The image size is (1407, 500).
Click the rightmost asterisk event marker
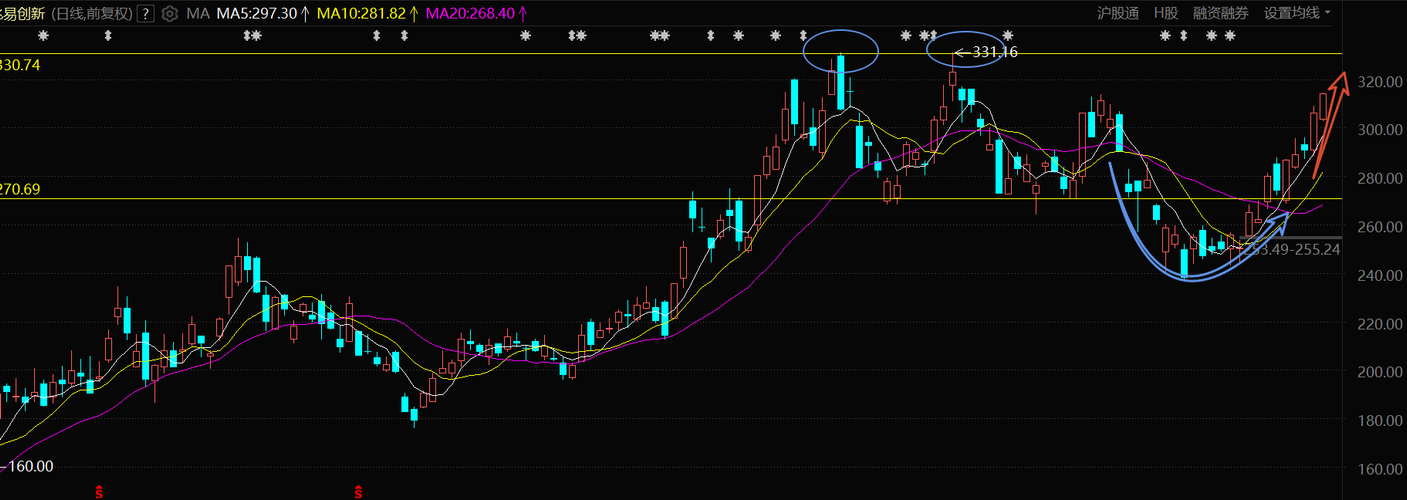pyautogui.click(x=1230, y=36)
